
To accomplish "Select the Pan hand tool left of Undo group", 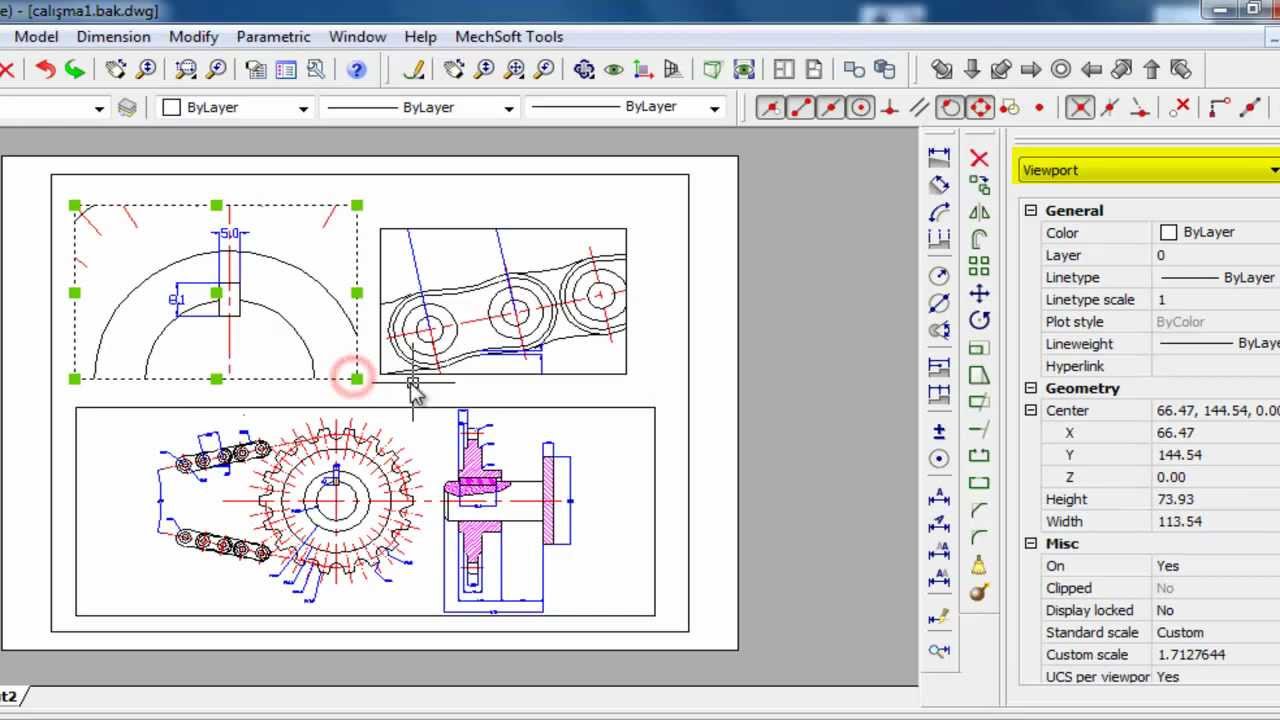I will (116, 69).
